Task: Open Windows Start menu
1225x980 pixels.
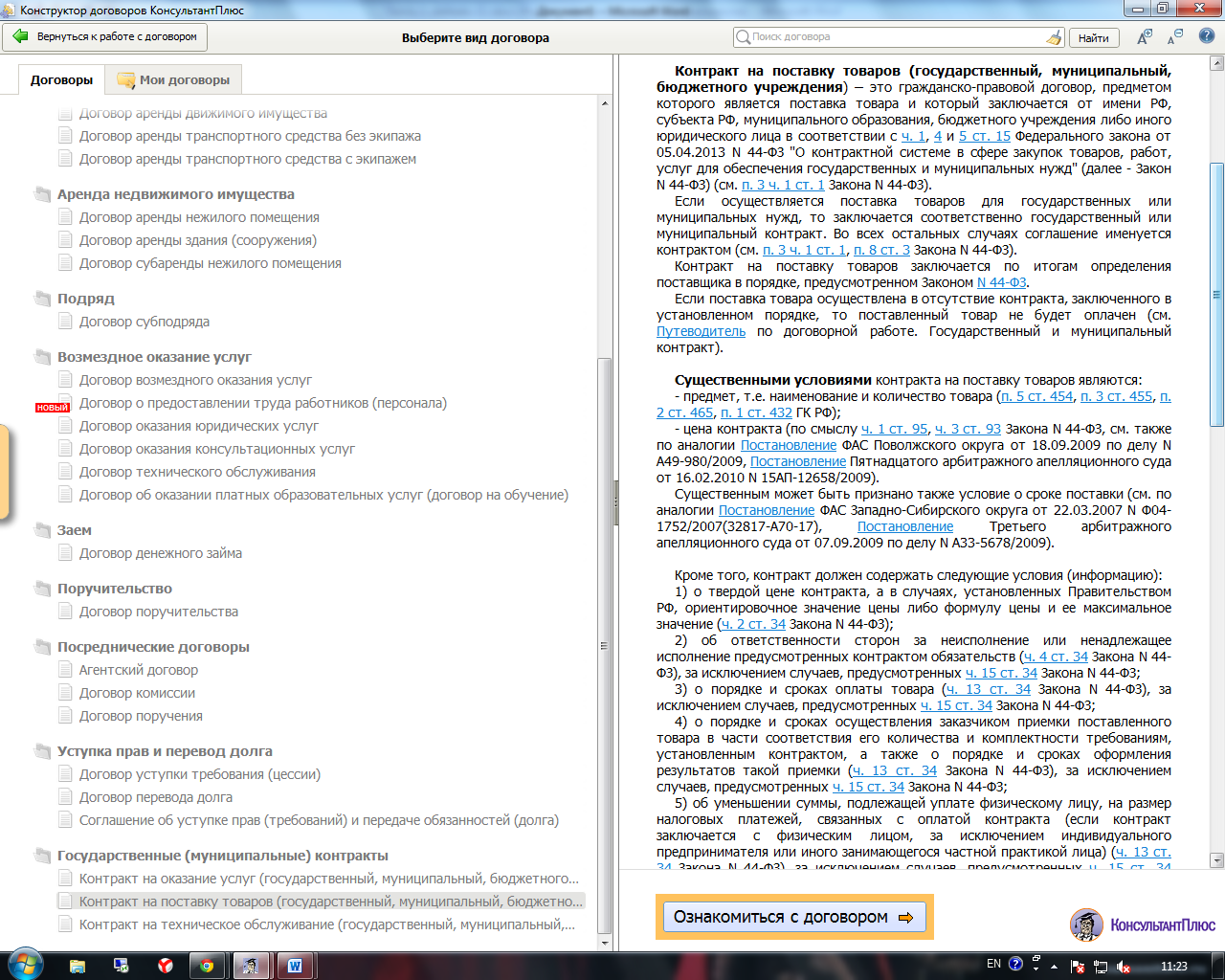Action: pos(25,965)
